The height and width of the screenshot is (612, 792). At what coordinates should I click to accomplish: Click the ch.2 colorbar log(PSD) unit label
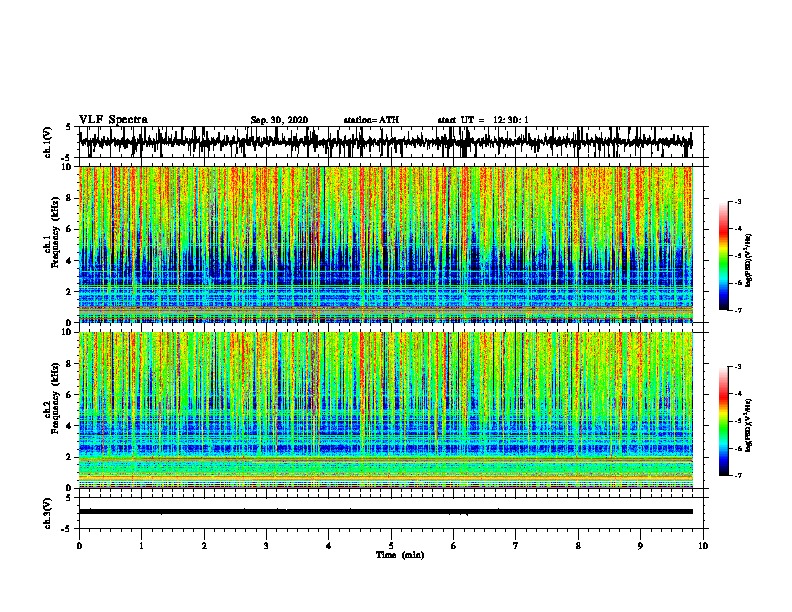coord(749,426)
